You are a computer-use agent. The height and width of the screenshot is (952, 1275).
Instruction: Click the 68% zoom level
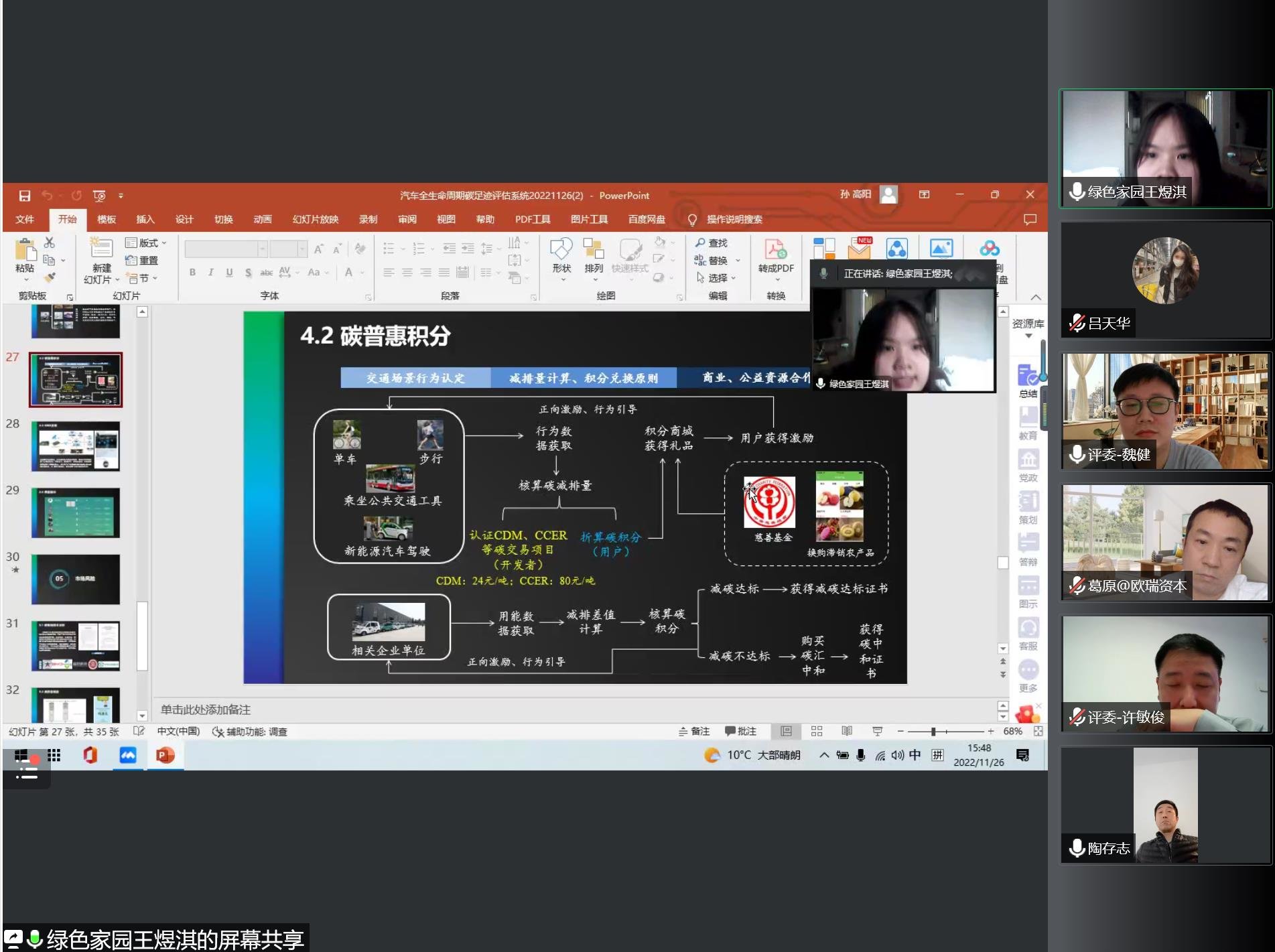(x=1012, y=732)
